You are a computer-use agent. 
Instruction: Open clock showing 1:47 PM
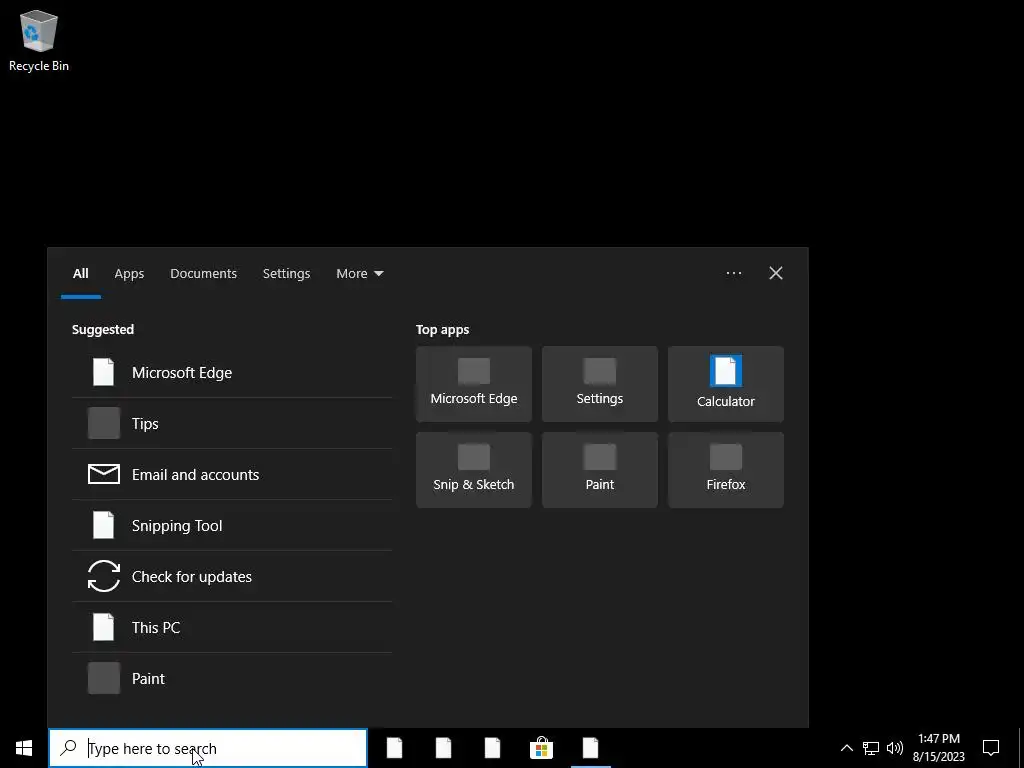click(x=938, y=748)
